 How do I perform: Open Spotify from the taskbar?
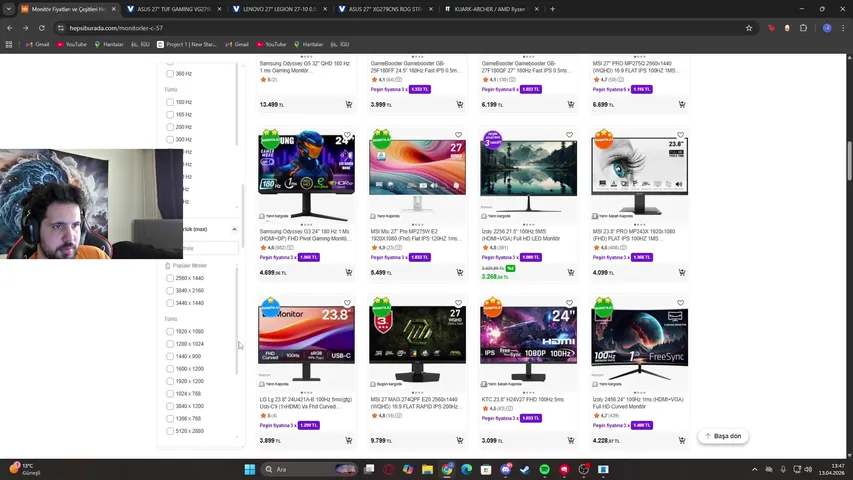[x=545, y=469]
